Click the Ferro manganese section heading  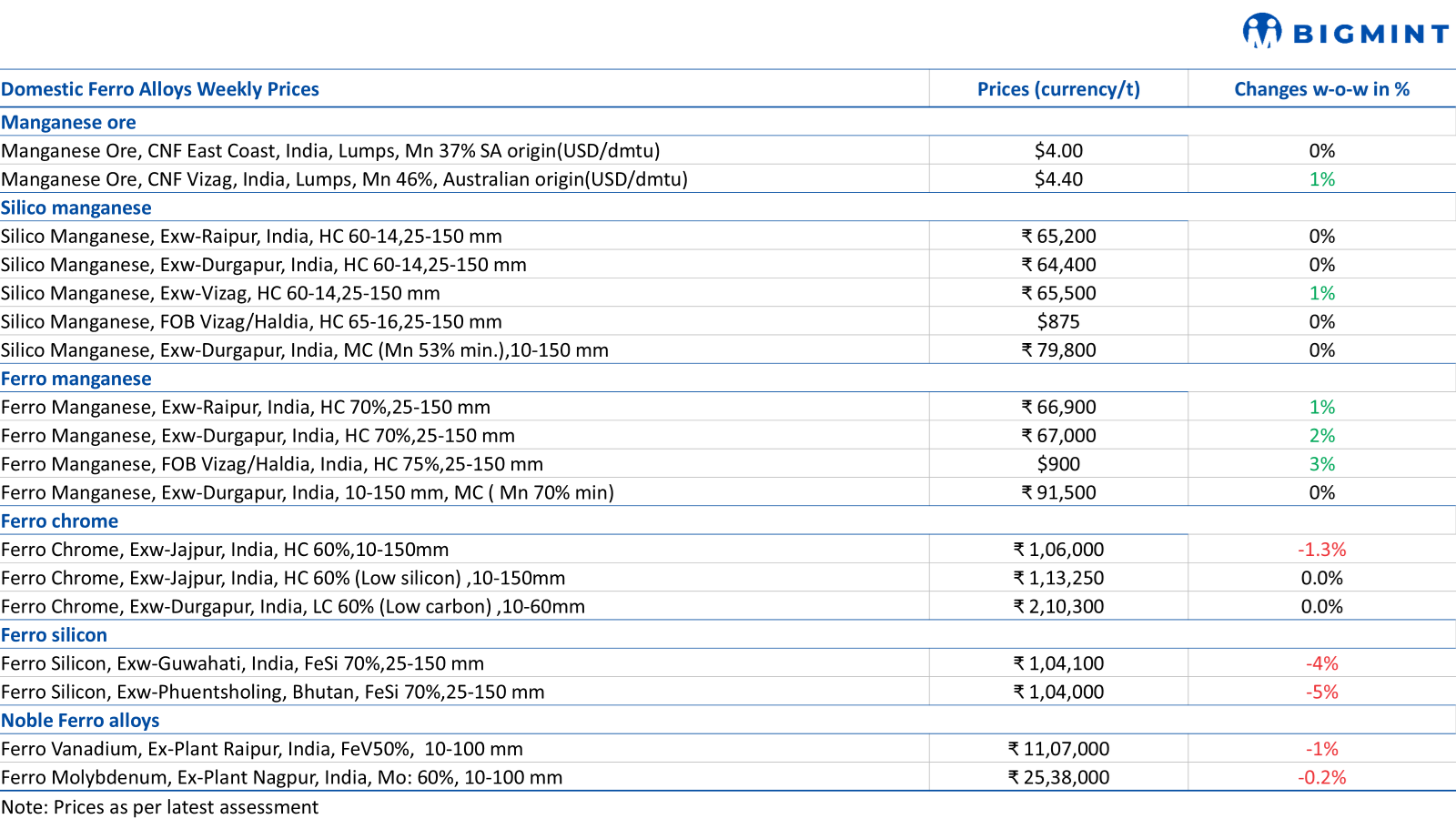pos(76,379)
